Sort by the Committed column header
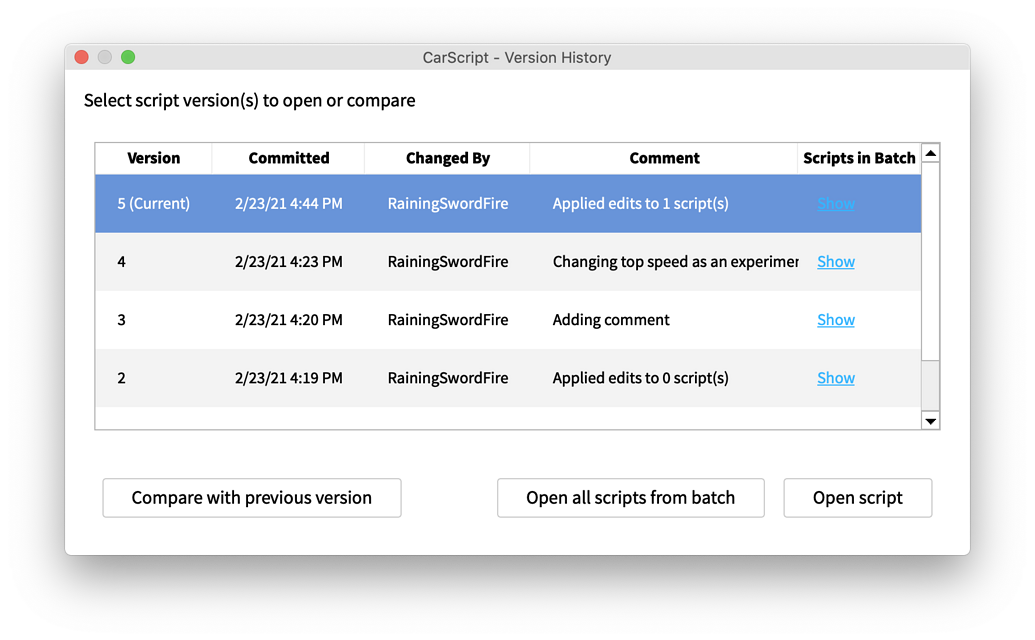The image size is (1035, 640). [x=288, y=158]
